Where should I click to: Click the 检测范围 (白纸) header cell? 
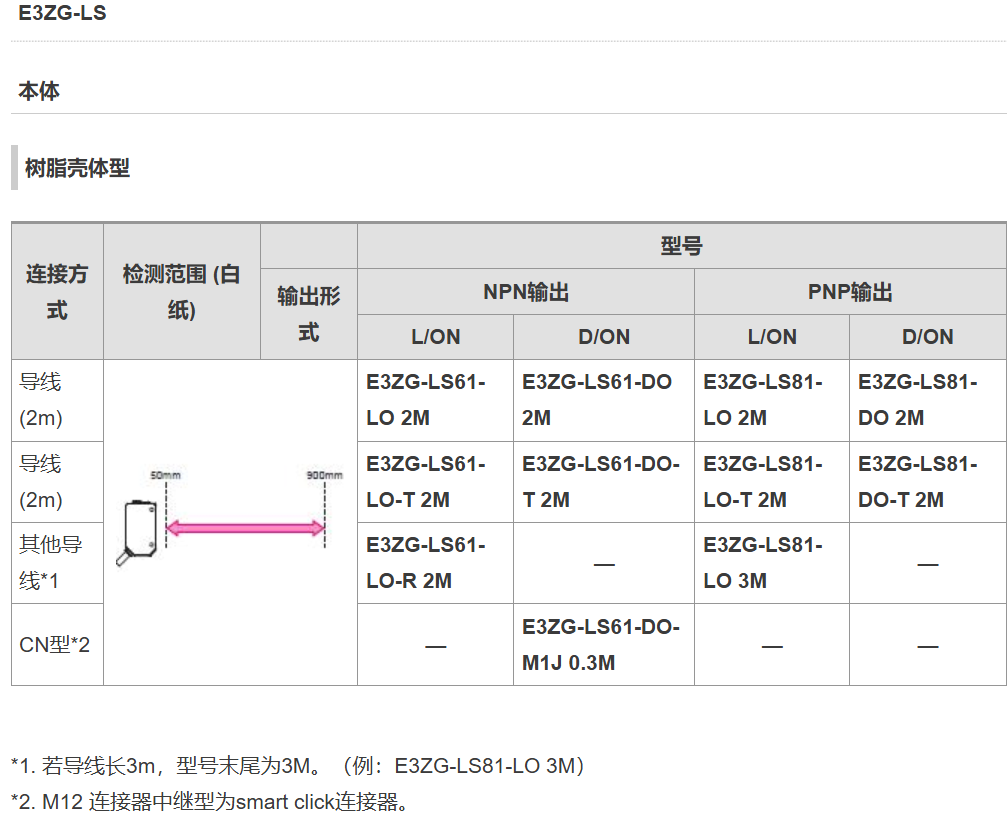pyautogui.click(x=181, y=292)
